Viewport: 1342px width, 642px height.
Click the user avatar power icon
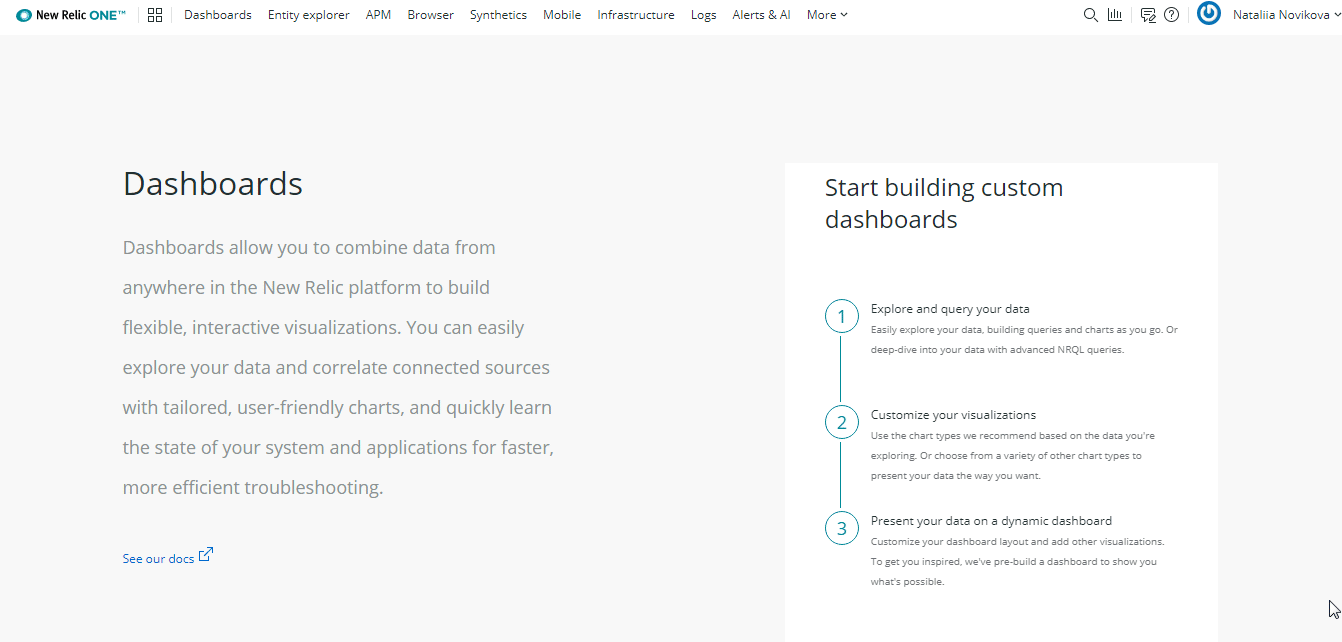click(1208, 13)
